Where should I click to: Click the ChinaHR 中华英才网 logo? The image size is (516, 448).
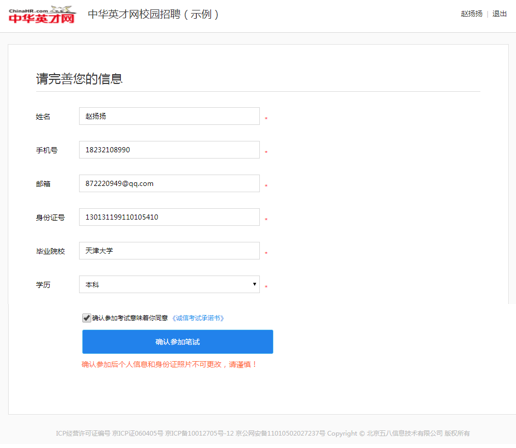42,15
